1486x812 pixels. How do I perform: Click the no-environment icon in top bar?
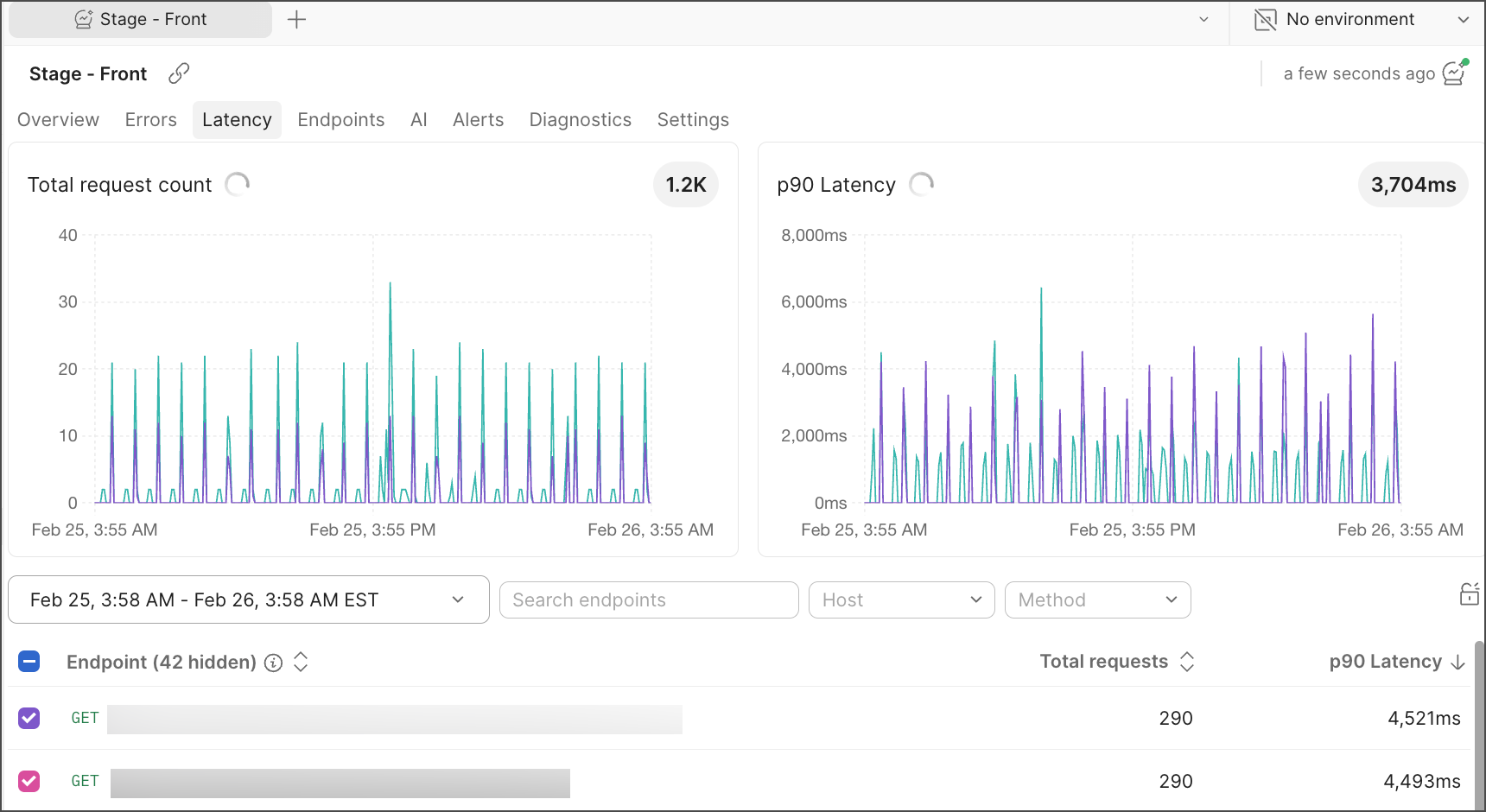[1265, 20]
